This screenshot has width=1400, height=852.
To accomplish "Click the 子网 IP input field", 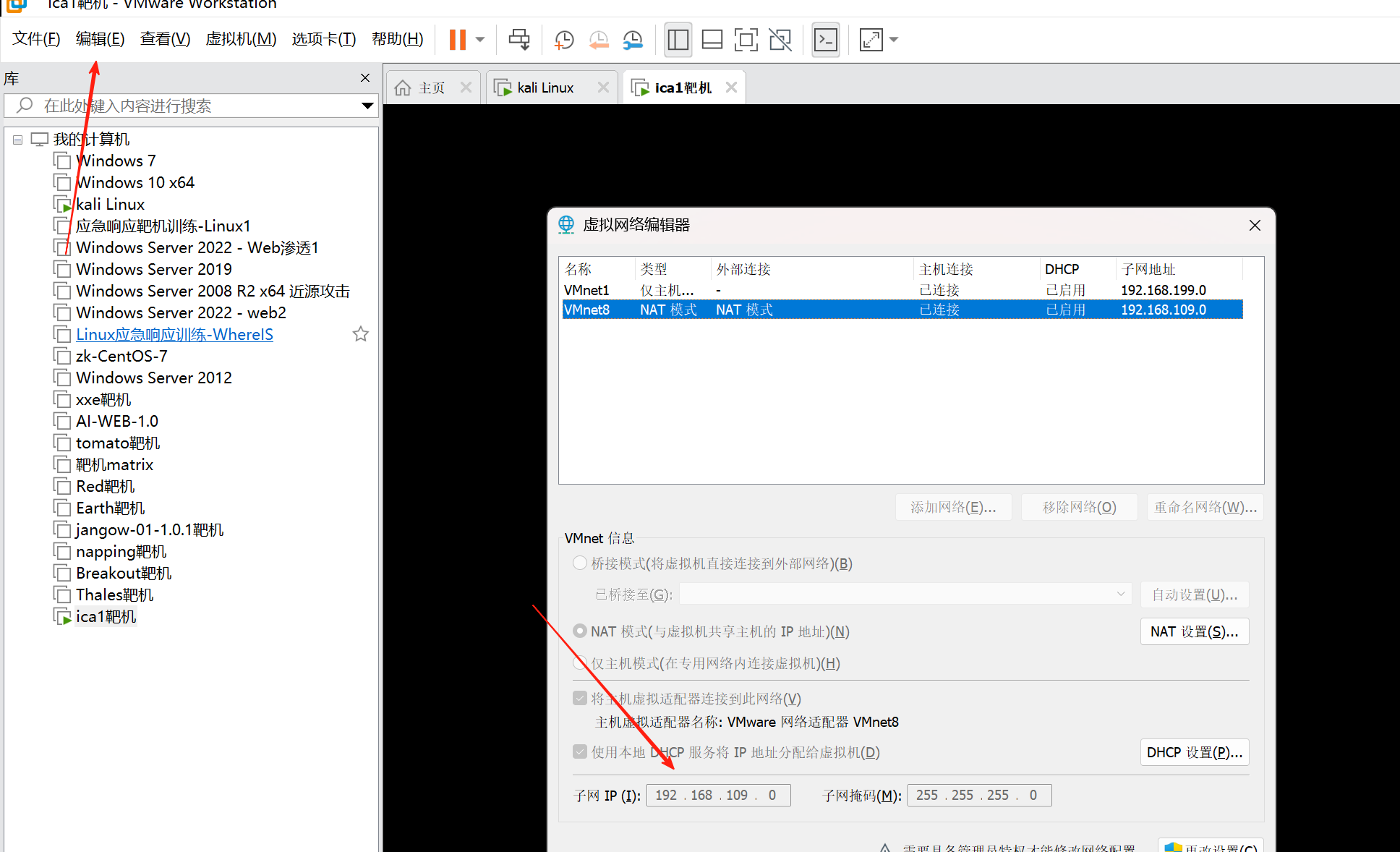I will 718,795.
